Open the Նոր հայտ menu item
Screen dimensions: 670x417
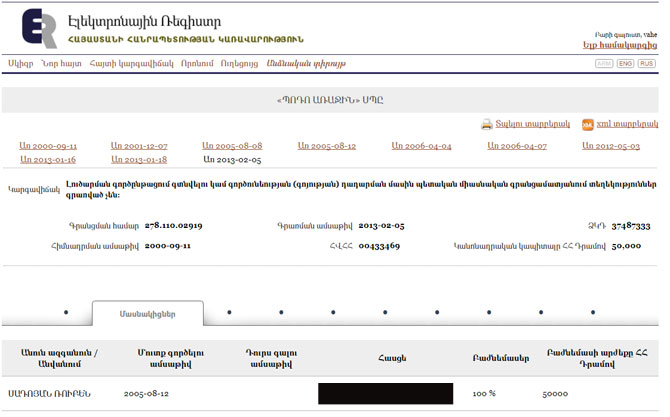(x=61, y=64)
